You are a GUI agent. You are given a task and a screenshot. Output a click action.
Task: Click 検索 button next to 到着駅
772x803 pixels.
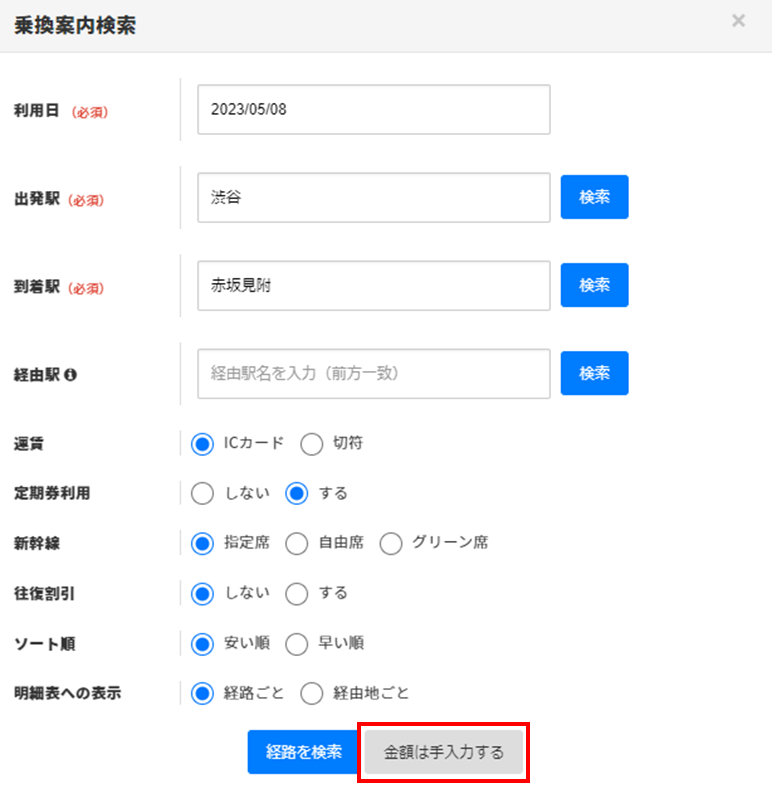click(594, 285)
